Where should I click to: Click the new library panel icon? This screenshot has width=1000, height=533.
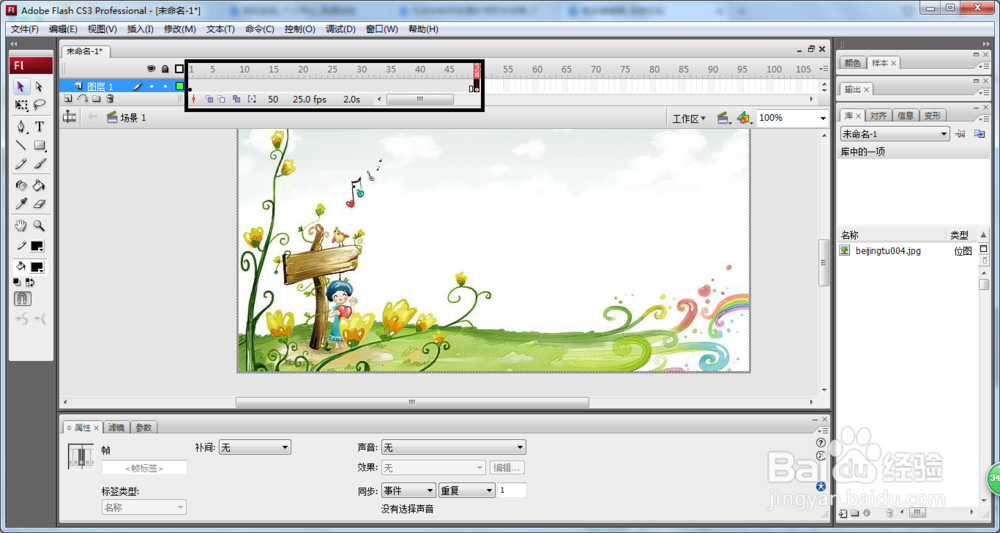pyautogui.click(x=978, y=133)
